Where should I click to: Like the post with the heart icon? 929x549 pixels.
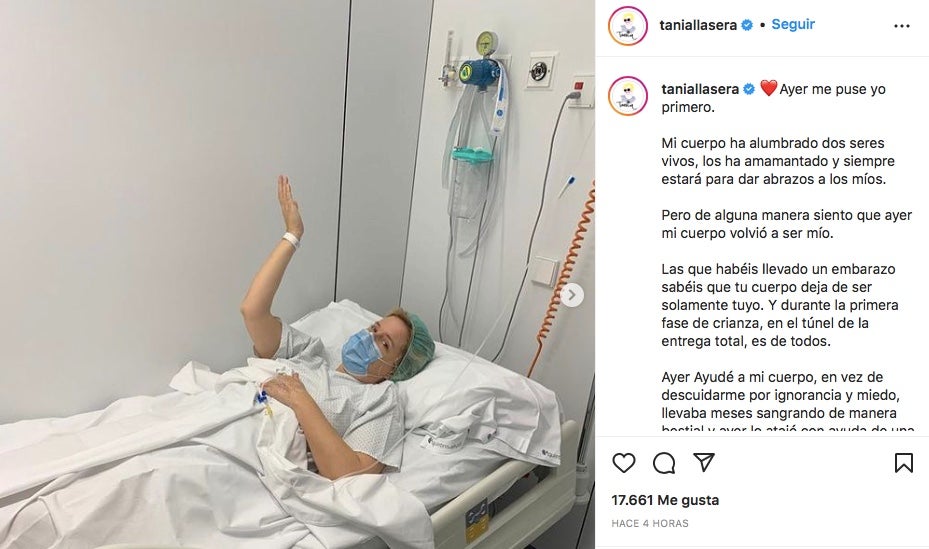pyautogui.click(x=624, y=463)
